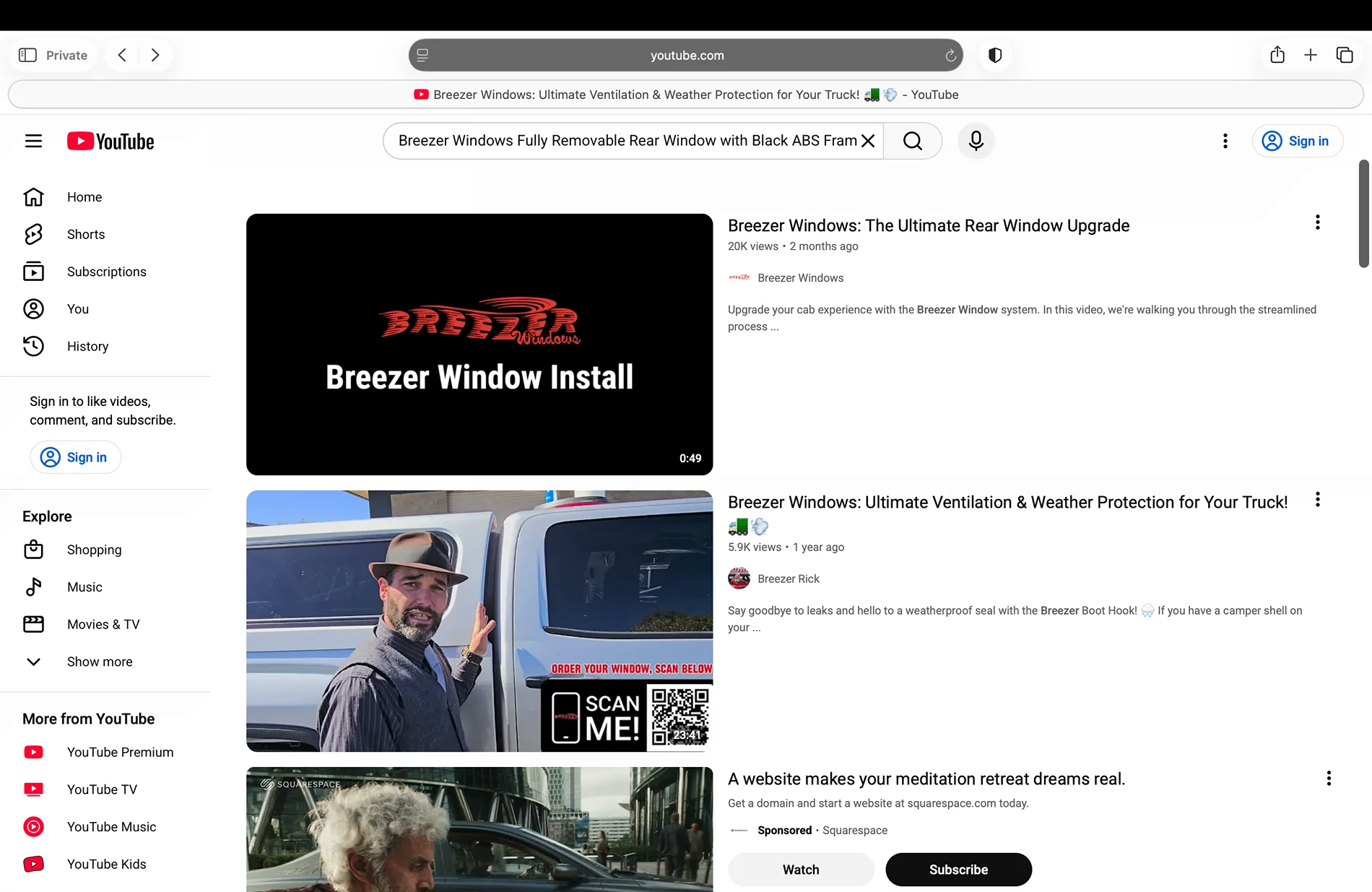Search with your voice microphone
Image resolution: width=1372 pixels, height=892 pixels.
[x=976, y=141]
